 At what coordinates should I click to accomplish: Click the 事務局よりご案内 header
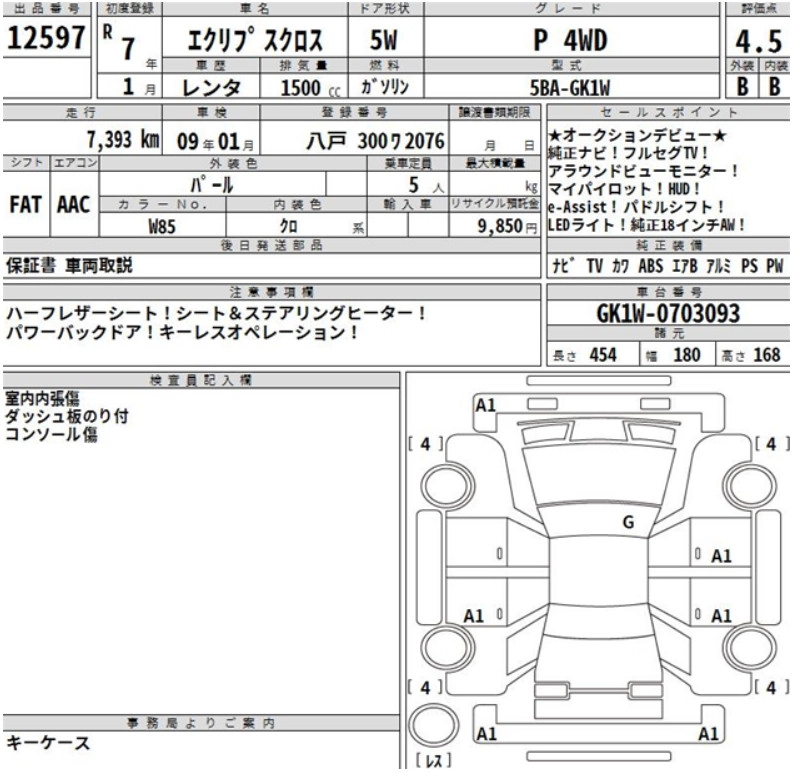click(201, 723)
